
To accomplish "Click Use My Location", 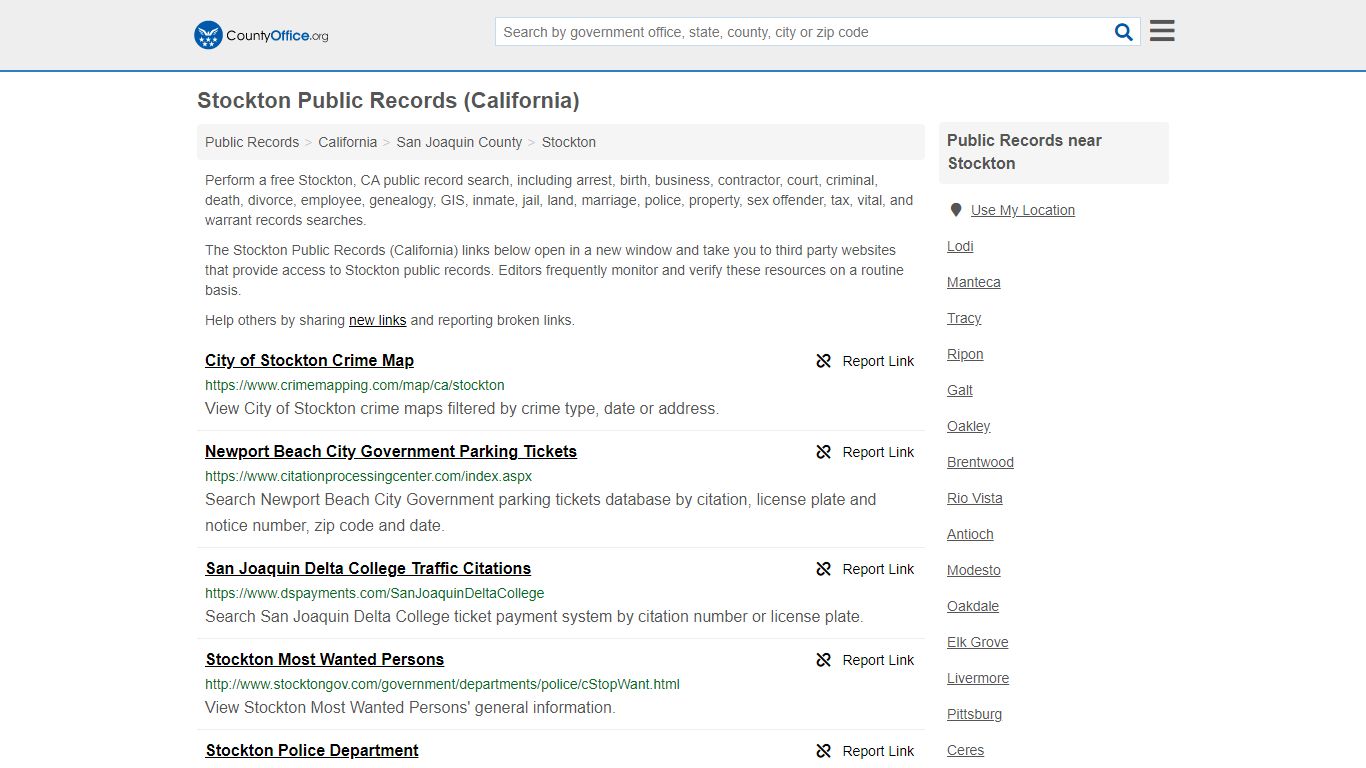I will (1023, 210).
